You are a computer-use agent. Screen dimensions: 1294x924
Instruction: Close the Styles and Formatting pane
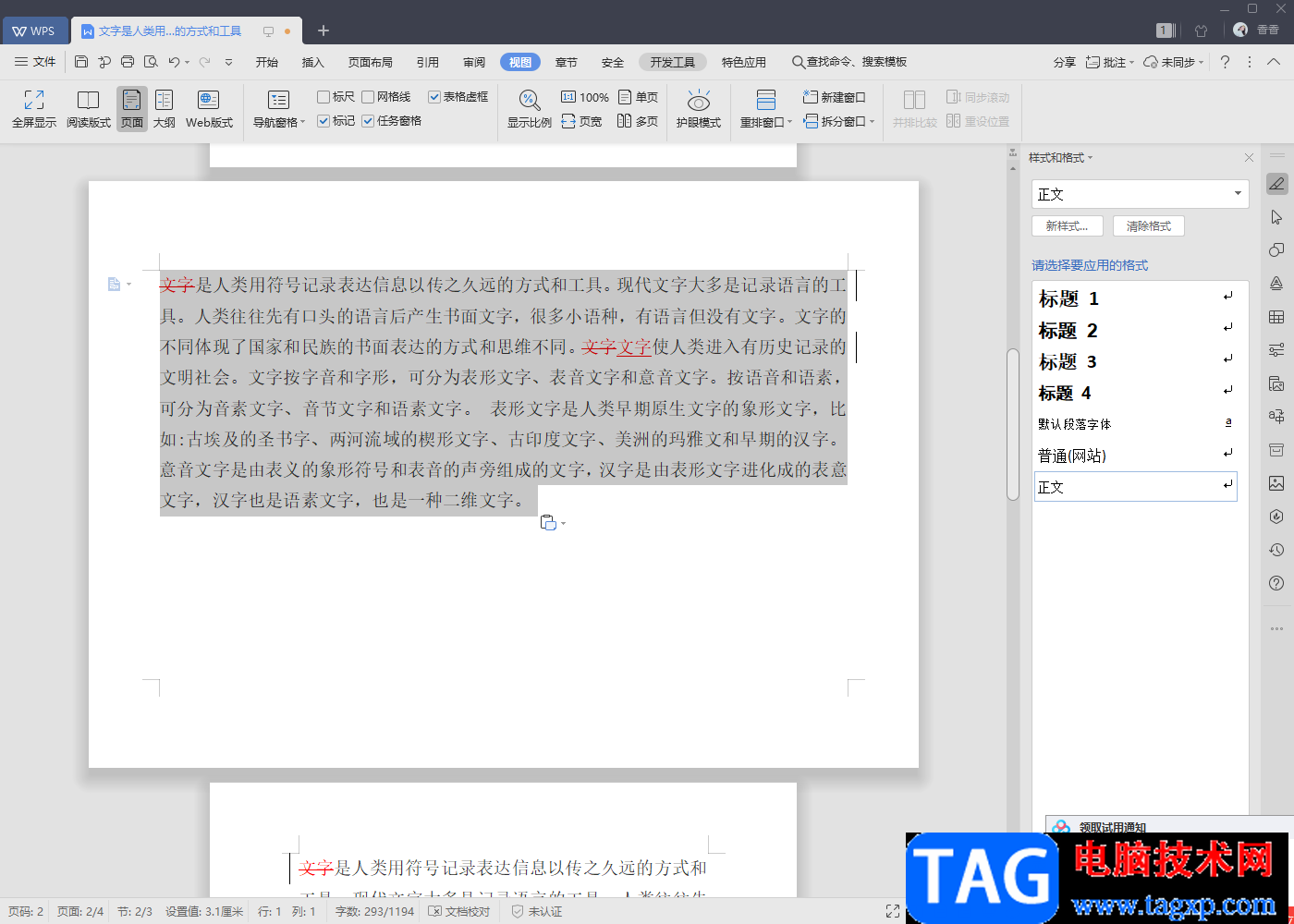point(1249,158)
